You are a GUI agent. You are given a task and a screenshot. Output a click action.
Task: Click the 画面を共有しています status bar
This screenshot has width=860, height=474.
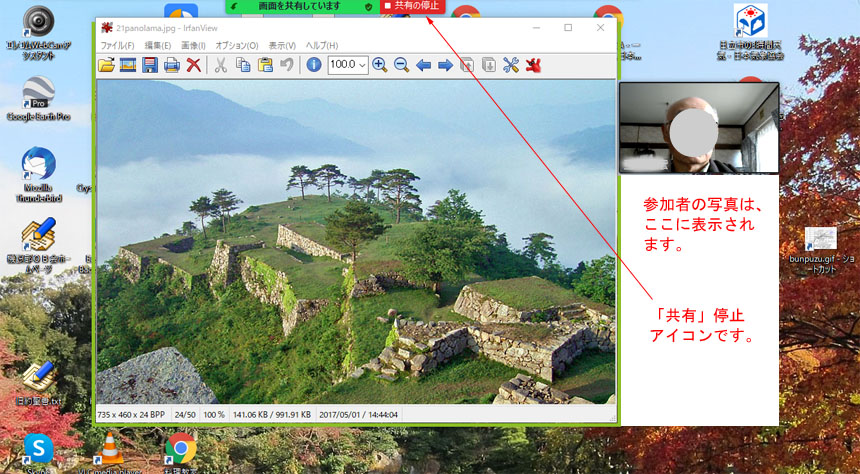(302, 7)
